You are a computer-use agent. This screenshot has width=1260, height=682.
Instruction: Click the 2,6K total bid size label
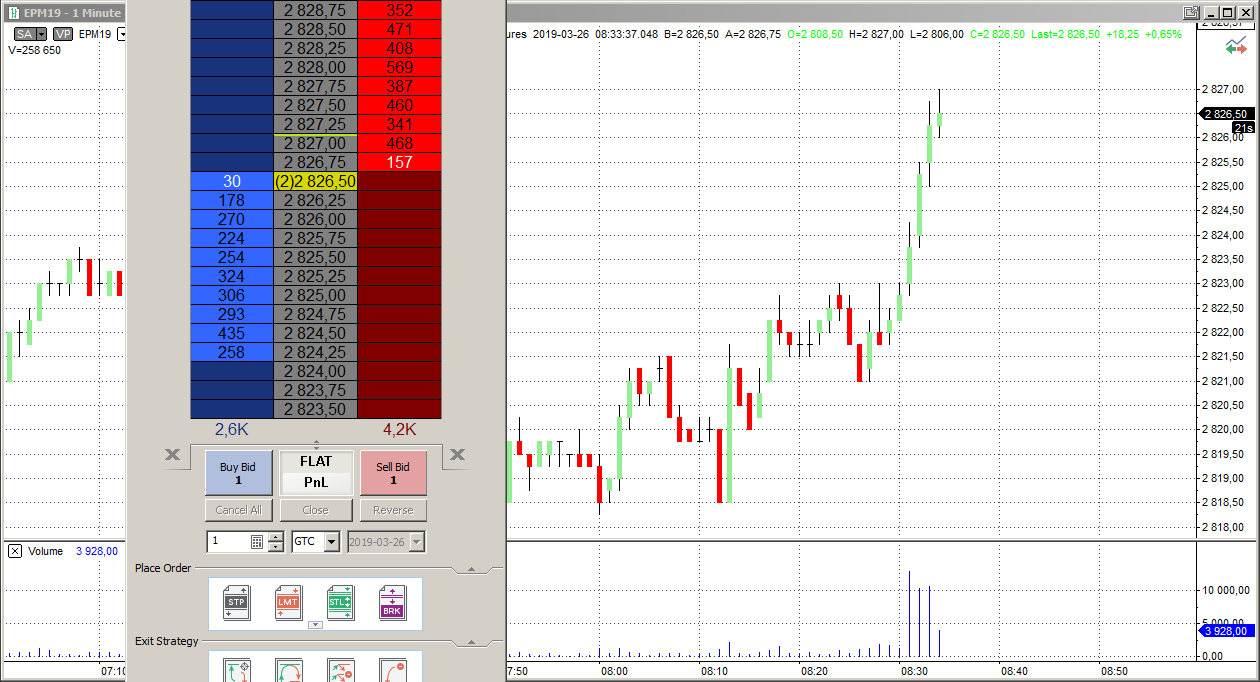[232, 429]
